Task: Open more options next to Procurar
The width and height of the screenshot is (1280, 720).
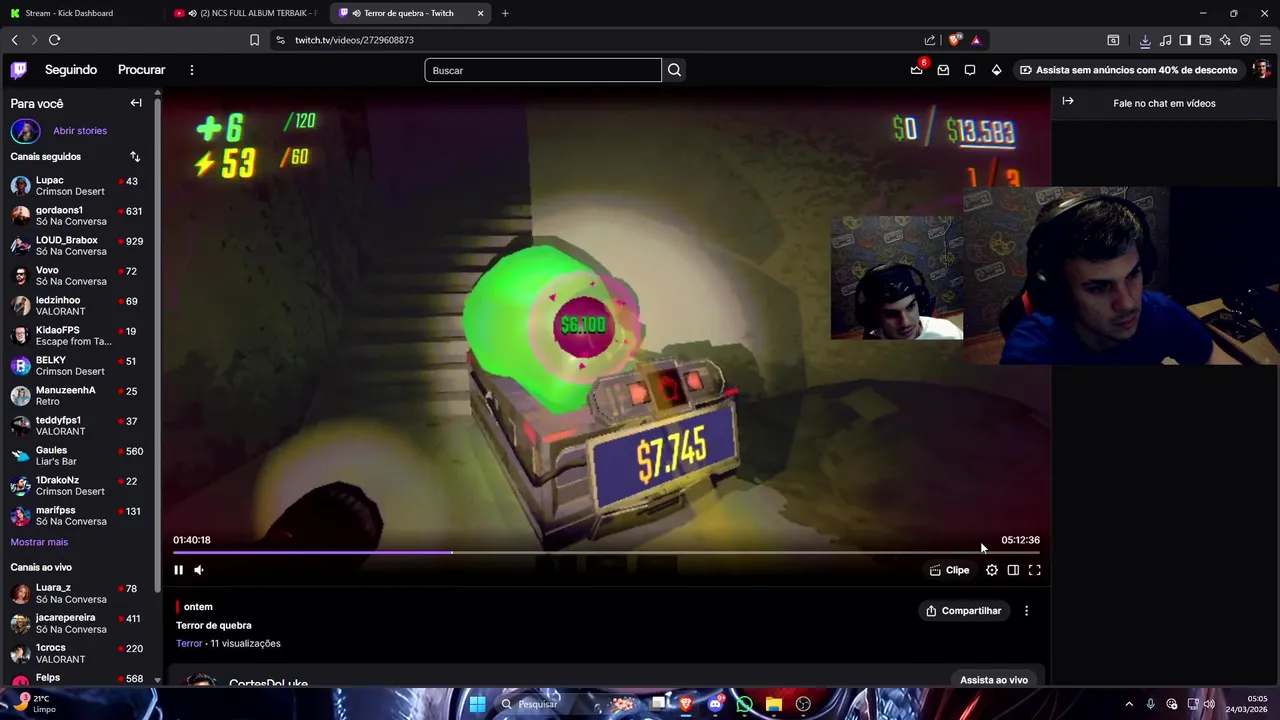Action: click(x=192, y=70)
